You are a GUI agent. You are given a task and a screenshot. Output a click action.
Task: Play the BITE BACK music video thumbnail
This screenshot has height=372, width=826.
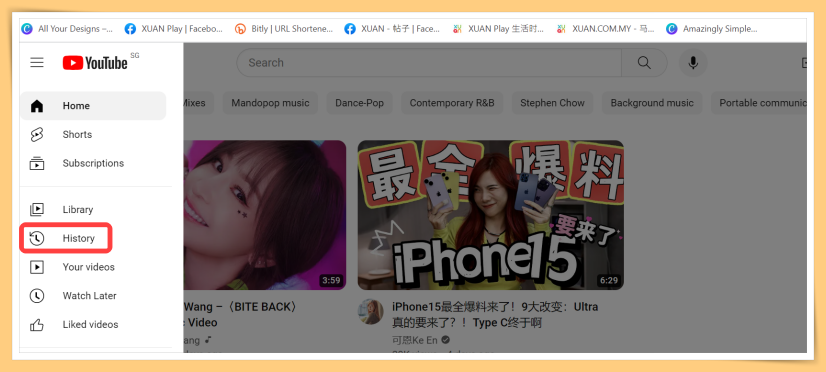(265, 215)
